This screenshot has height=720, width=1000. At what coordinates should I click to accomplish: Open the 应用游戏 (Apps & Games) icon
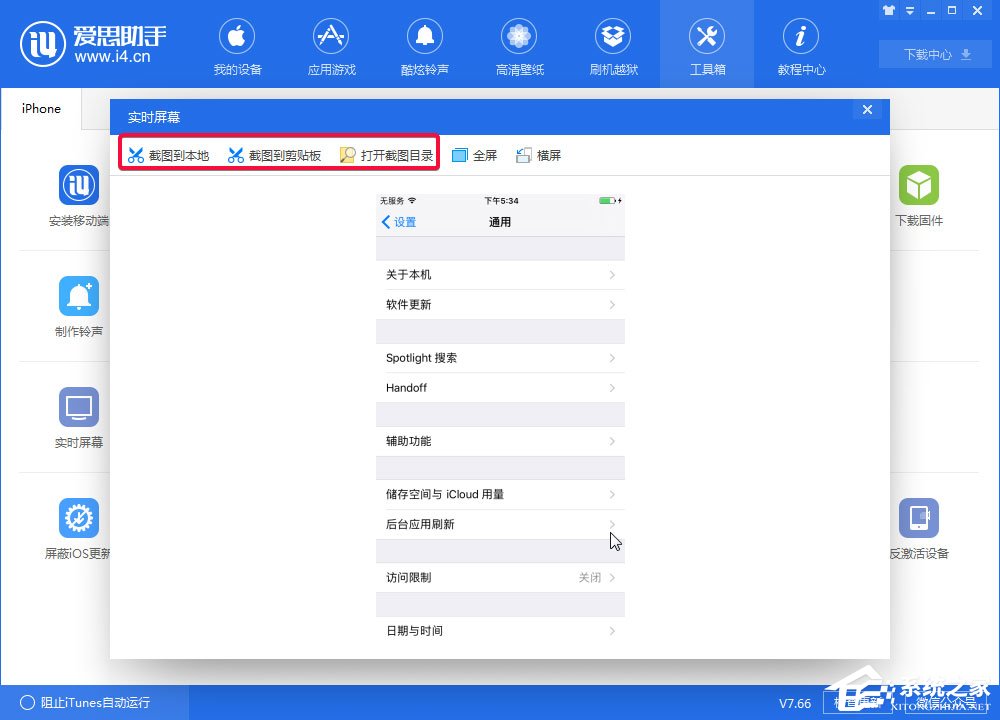coord(331,45)
